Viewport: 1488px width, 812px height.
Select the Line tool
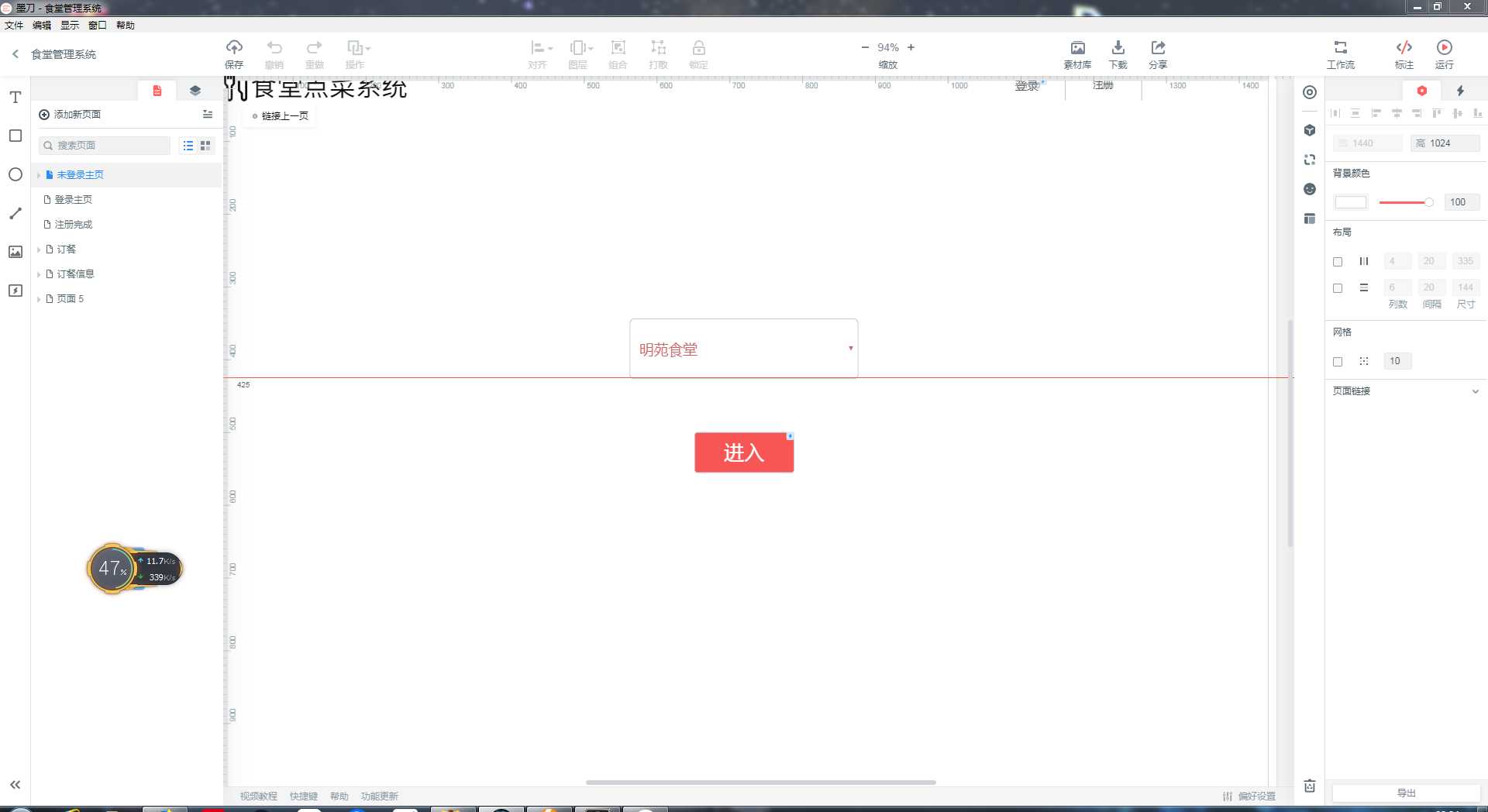pos(15,213)
